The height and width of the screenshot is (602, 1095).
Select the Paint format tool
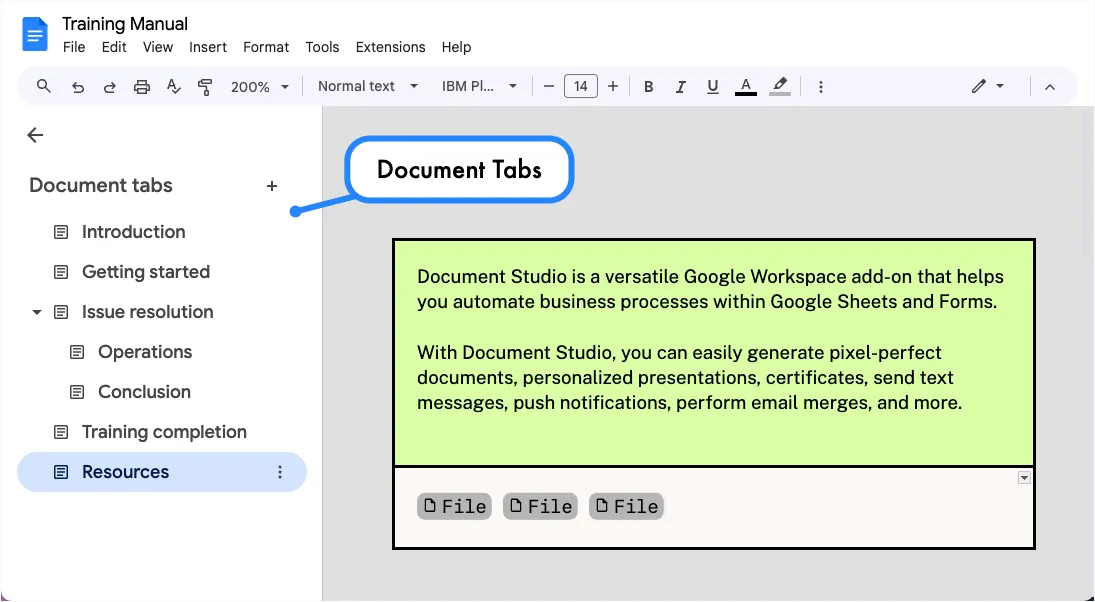pyautogui.click(x=205, y=86)
